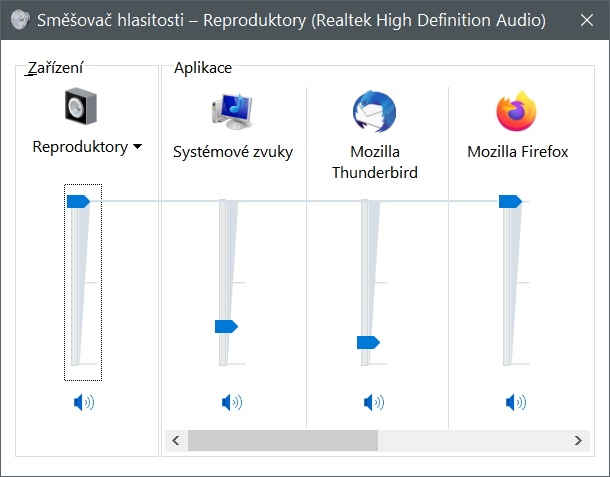The width and height of the screenshot is (610, 477).
Task: Click the Mozilla Thunderbird volume slider thumb
Action: (x=368, y=342)
